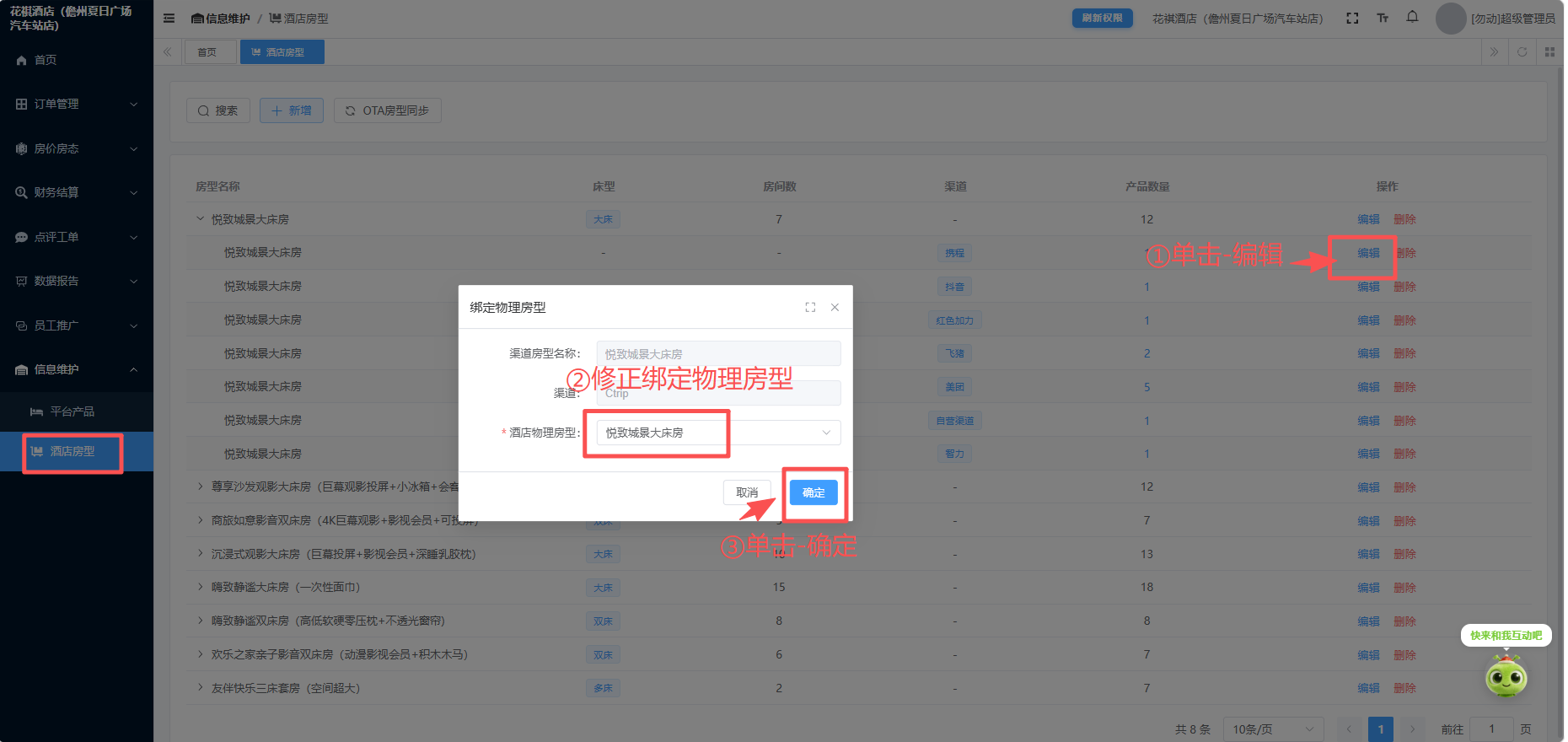Image resolution: width=1568 pixels, height=742 pixels.
Task: Open the 酒店物理房型 dropdown
Action: pos(718,433)
